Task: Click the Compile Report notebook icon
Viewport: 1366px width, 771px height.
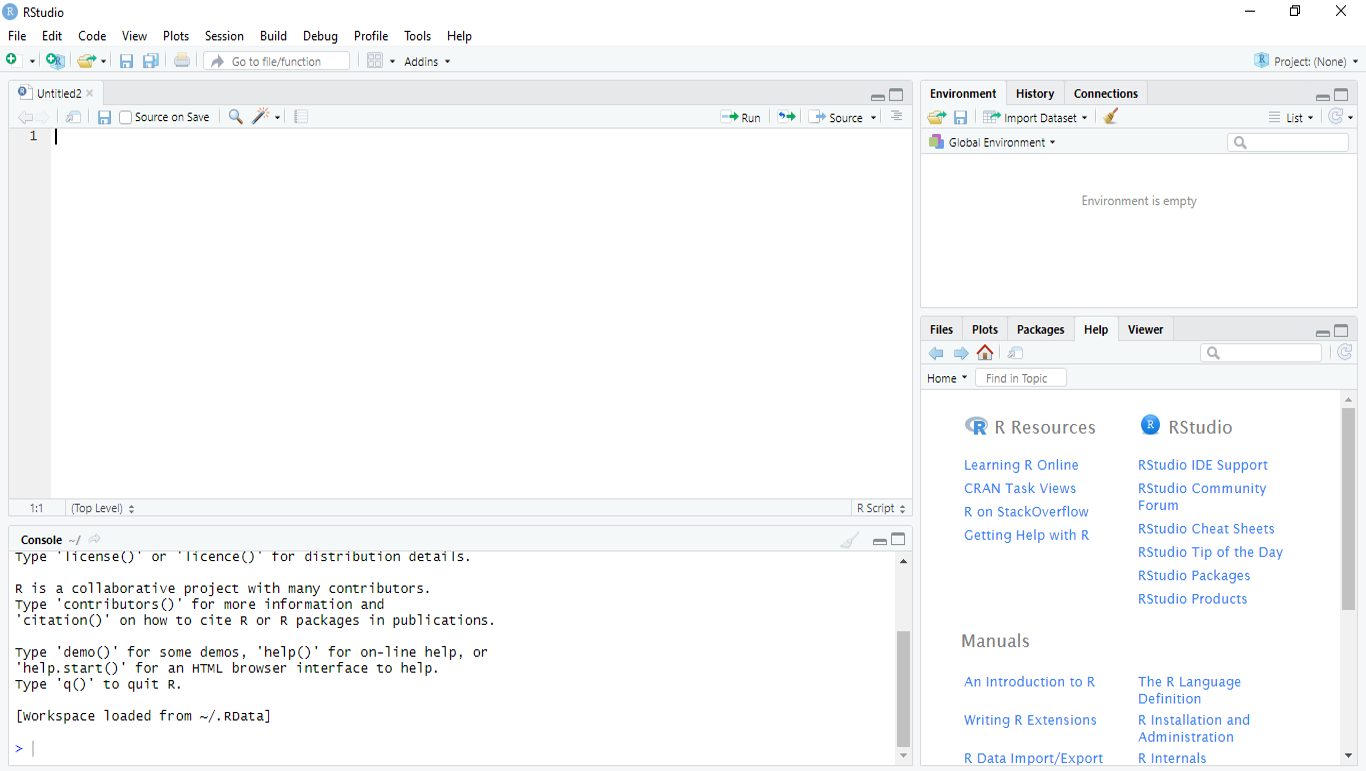Action: [301, 117]
